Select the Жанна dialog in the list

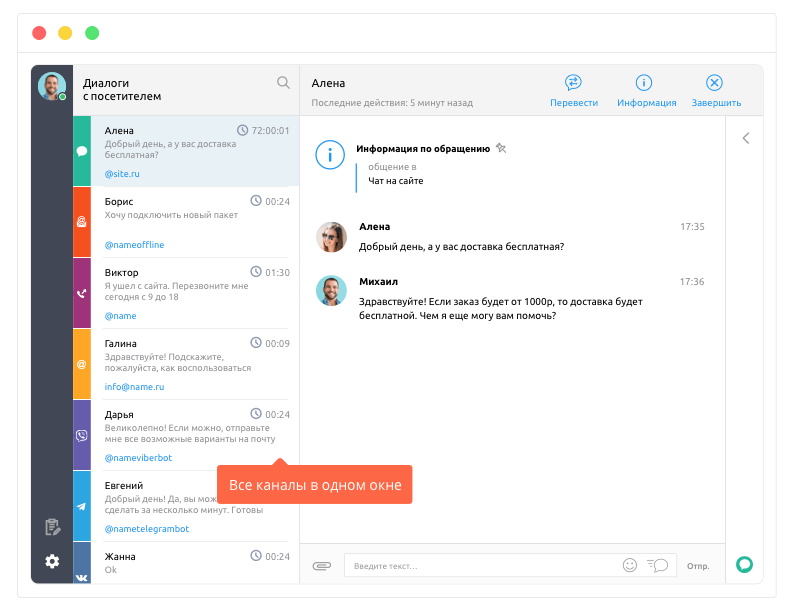186,562
